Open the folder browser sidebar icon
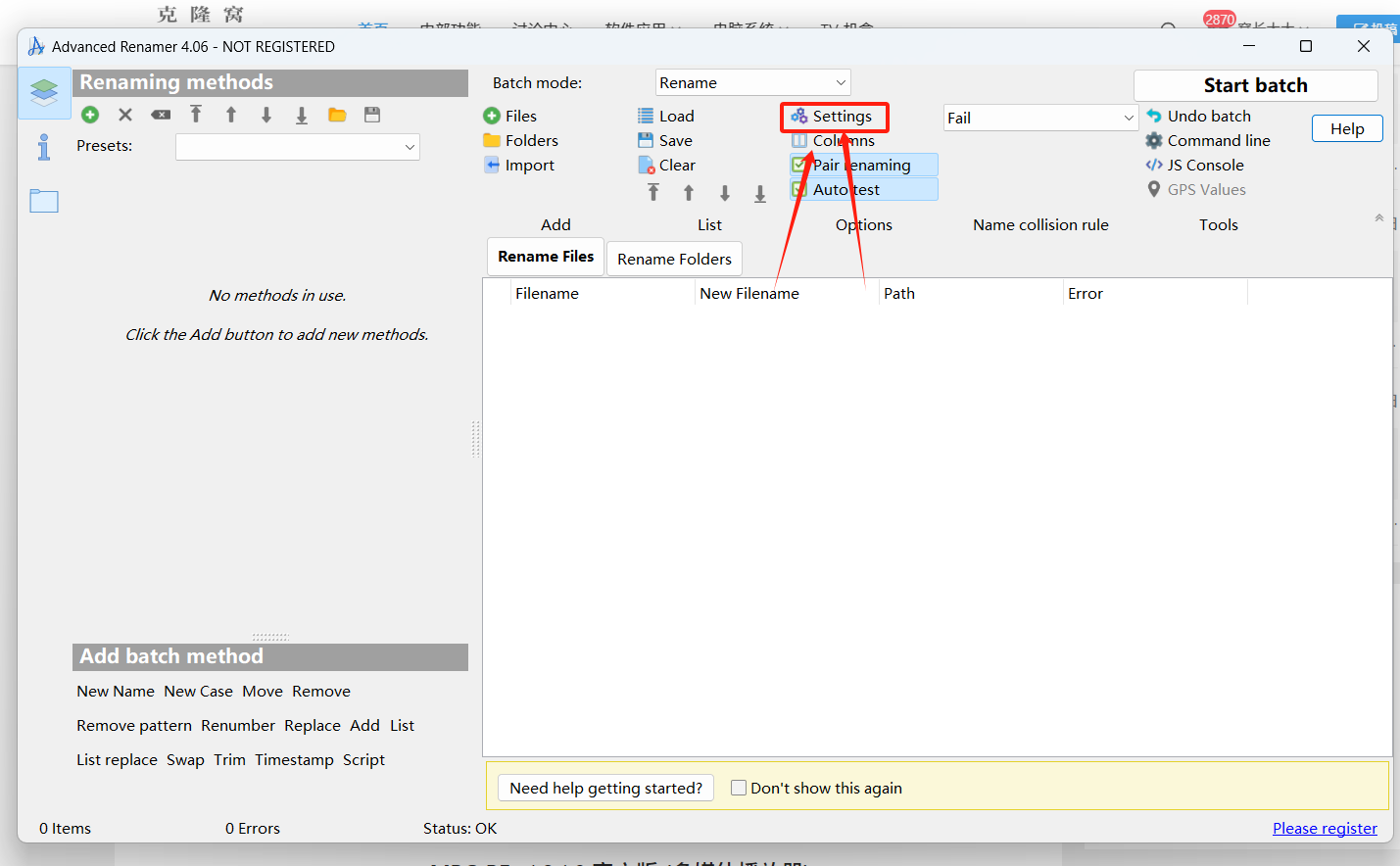 pos(44,201)
